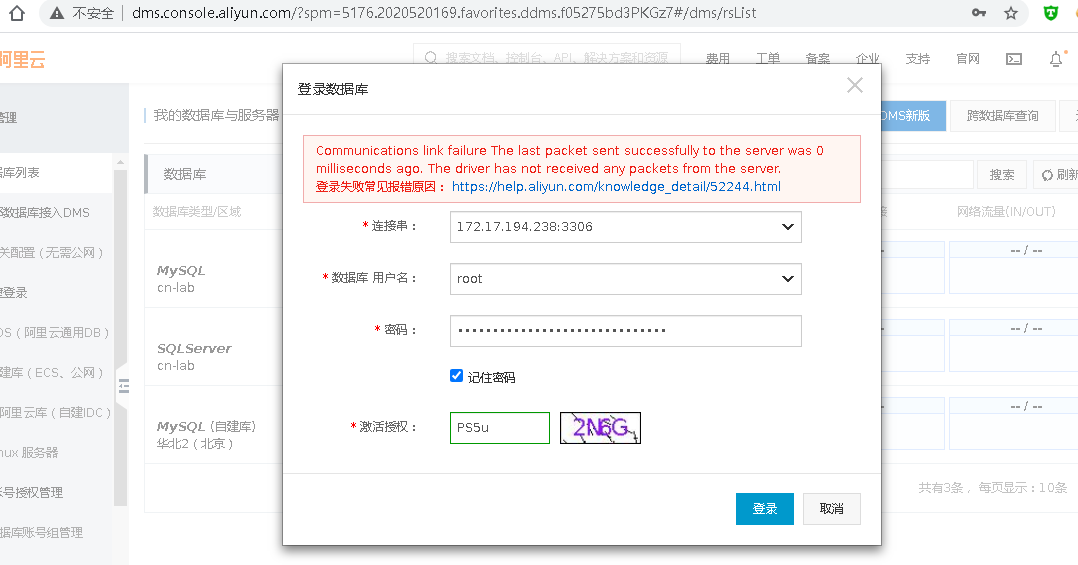Click the search magnifier icon in header

(x=430, y=58)
